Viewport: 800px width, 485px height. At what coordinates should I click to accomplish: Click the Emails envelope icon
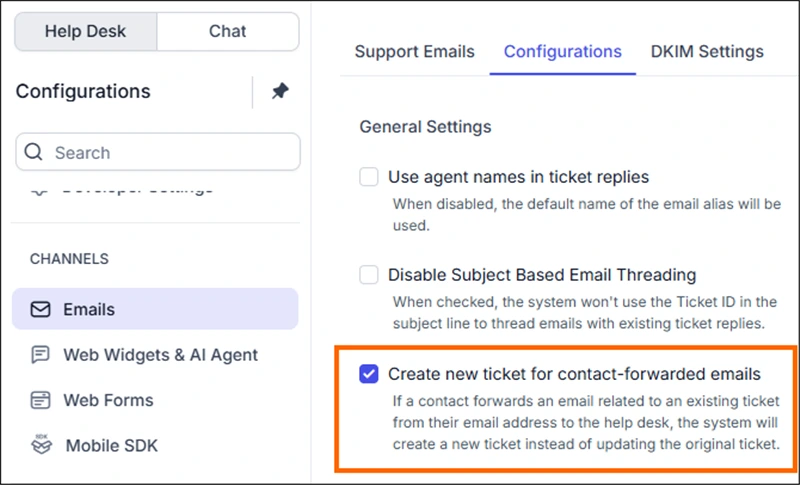[x=40, y=310]
